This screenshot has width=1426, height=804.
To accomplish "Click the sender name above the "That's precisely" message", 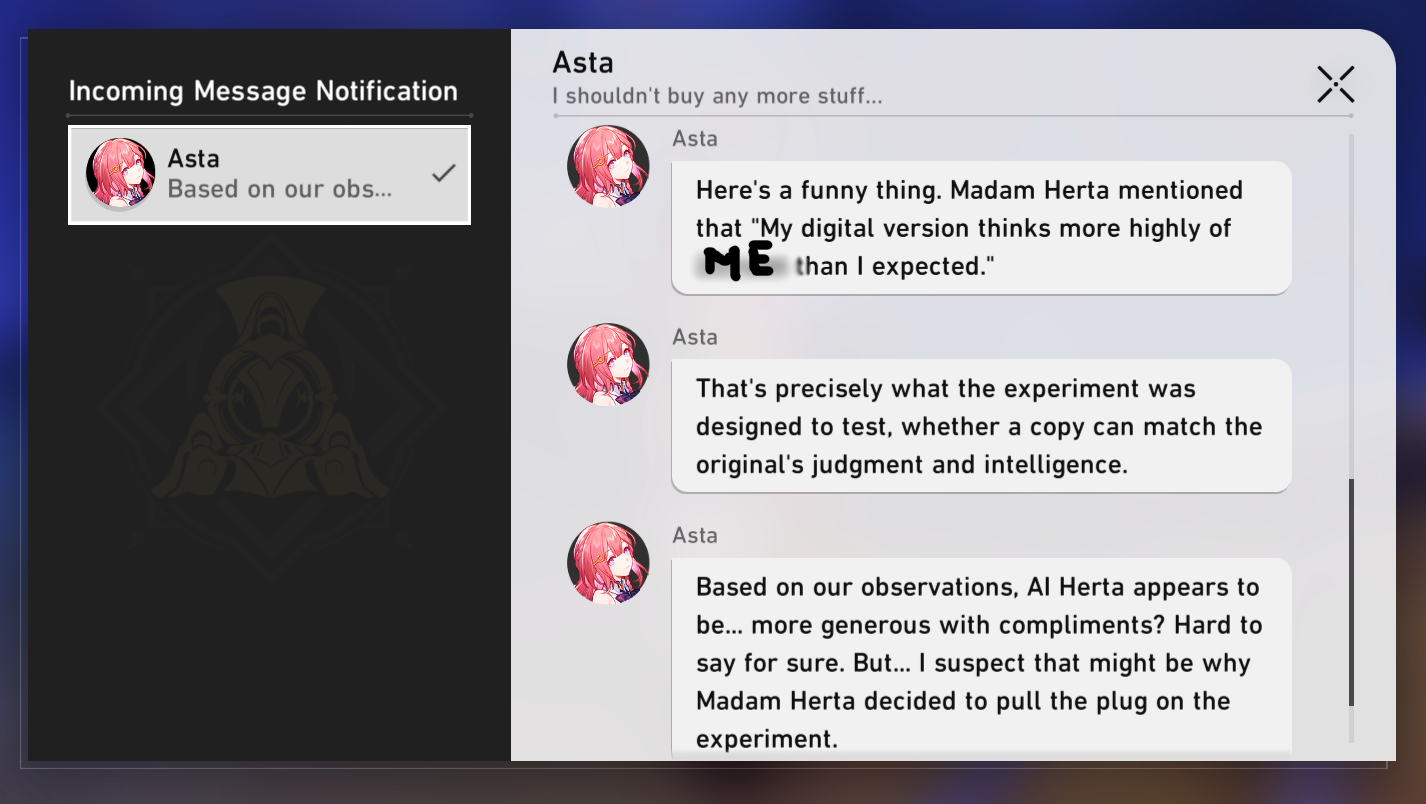I will [695, 337].
